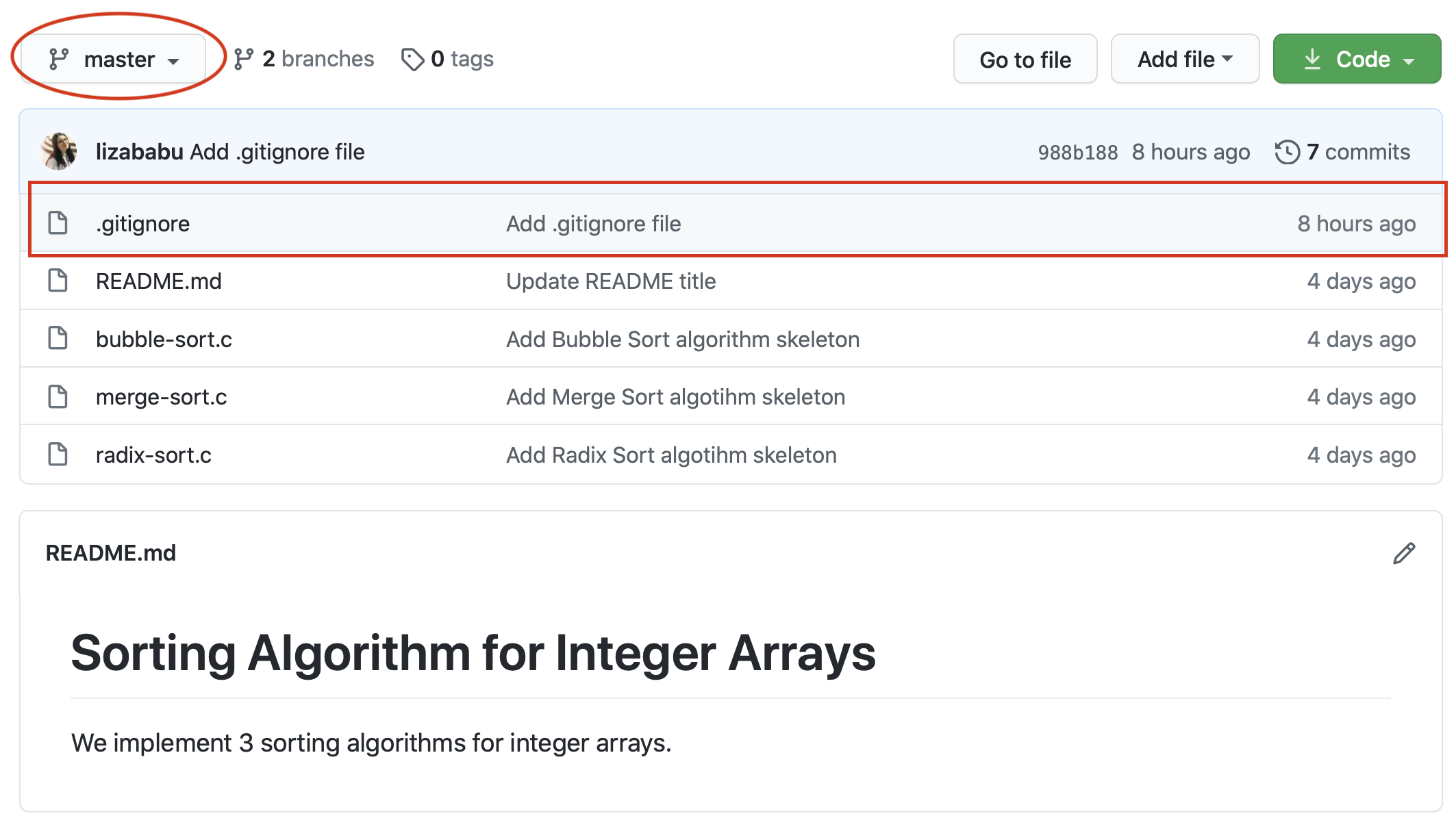Open the lizababu author link
Screen dimensions: 1456x831
click(139, 152)
